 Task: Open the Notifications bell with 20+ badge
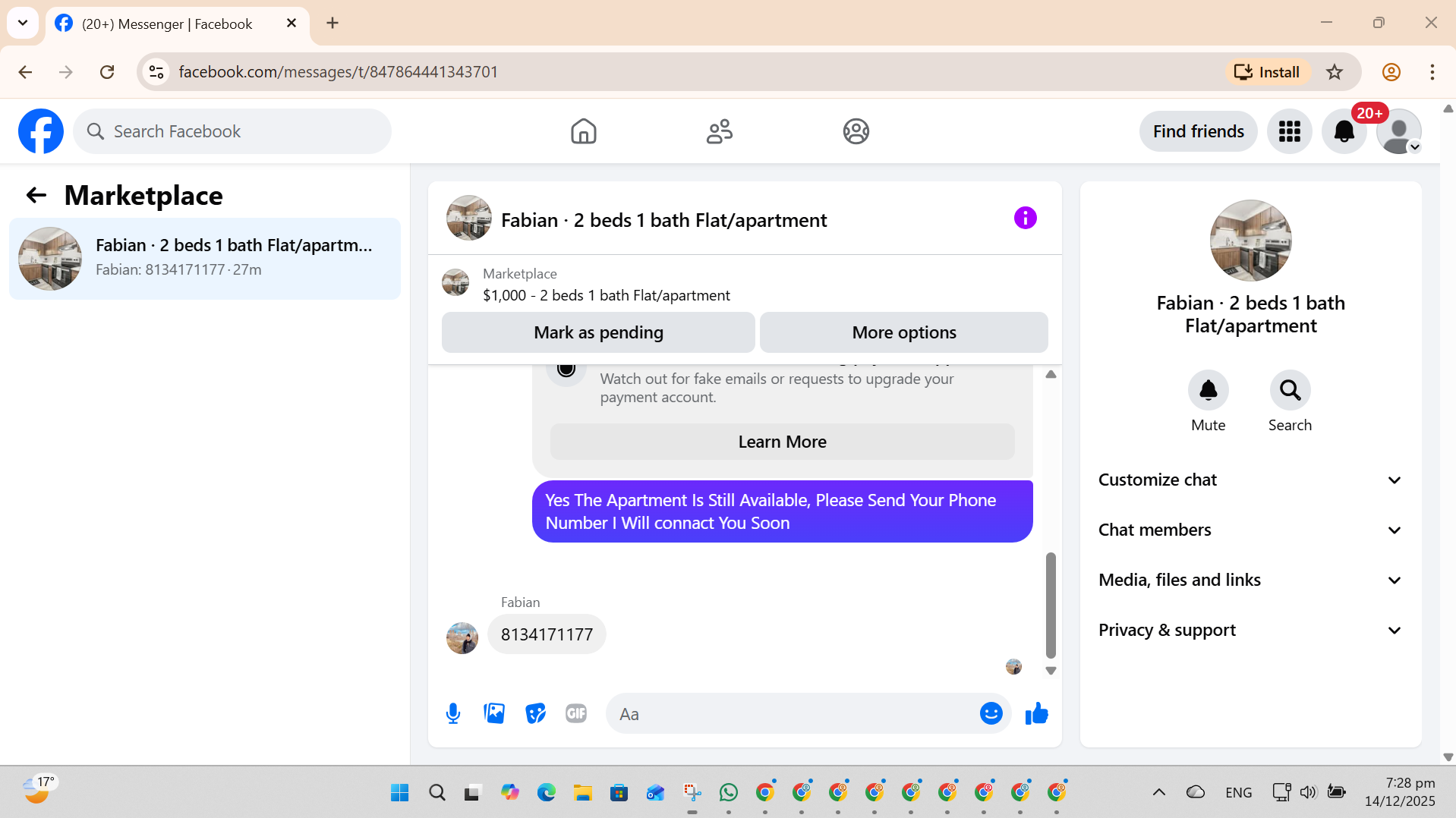1344,131
